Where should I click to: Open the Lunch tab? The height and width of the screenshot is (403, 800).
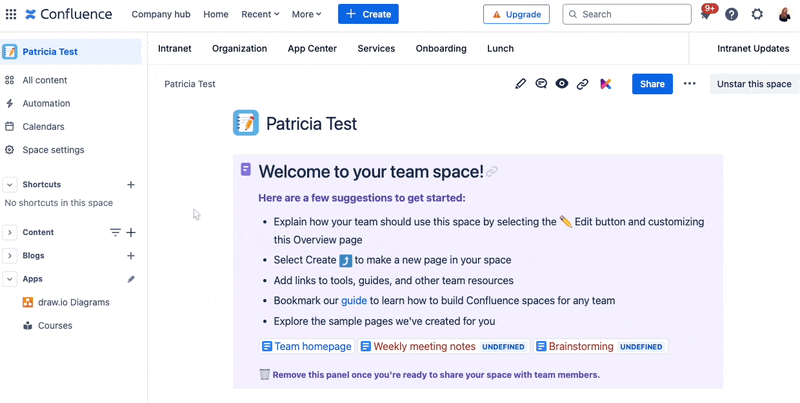coord(501,48)
